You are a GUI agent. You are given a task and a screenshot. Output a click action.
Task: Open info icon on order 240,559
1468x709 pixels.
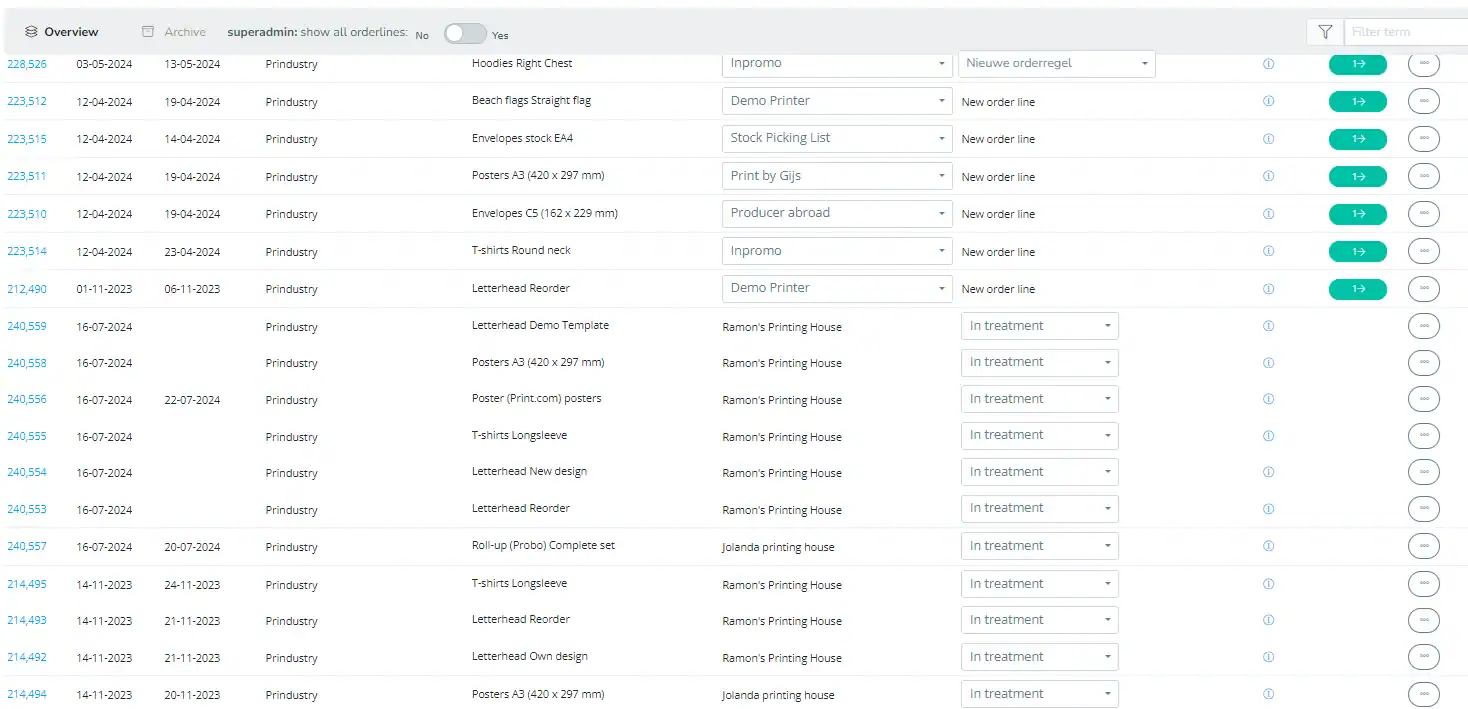click(1269, 326)
